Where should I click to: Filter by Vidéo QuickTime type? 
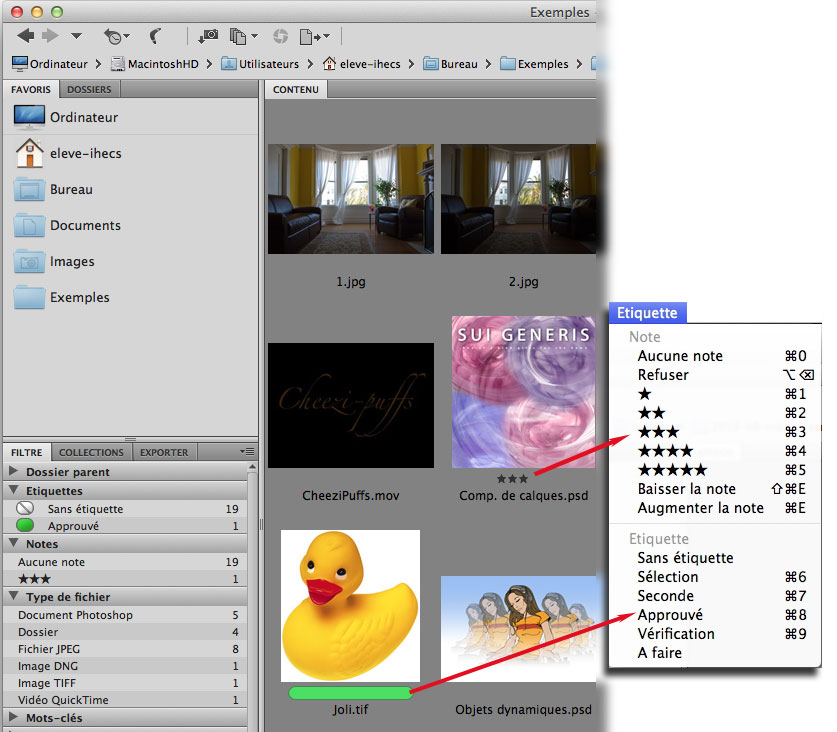pos(125,700)
